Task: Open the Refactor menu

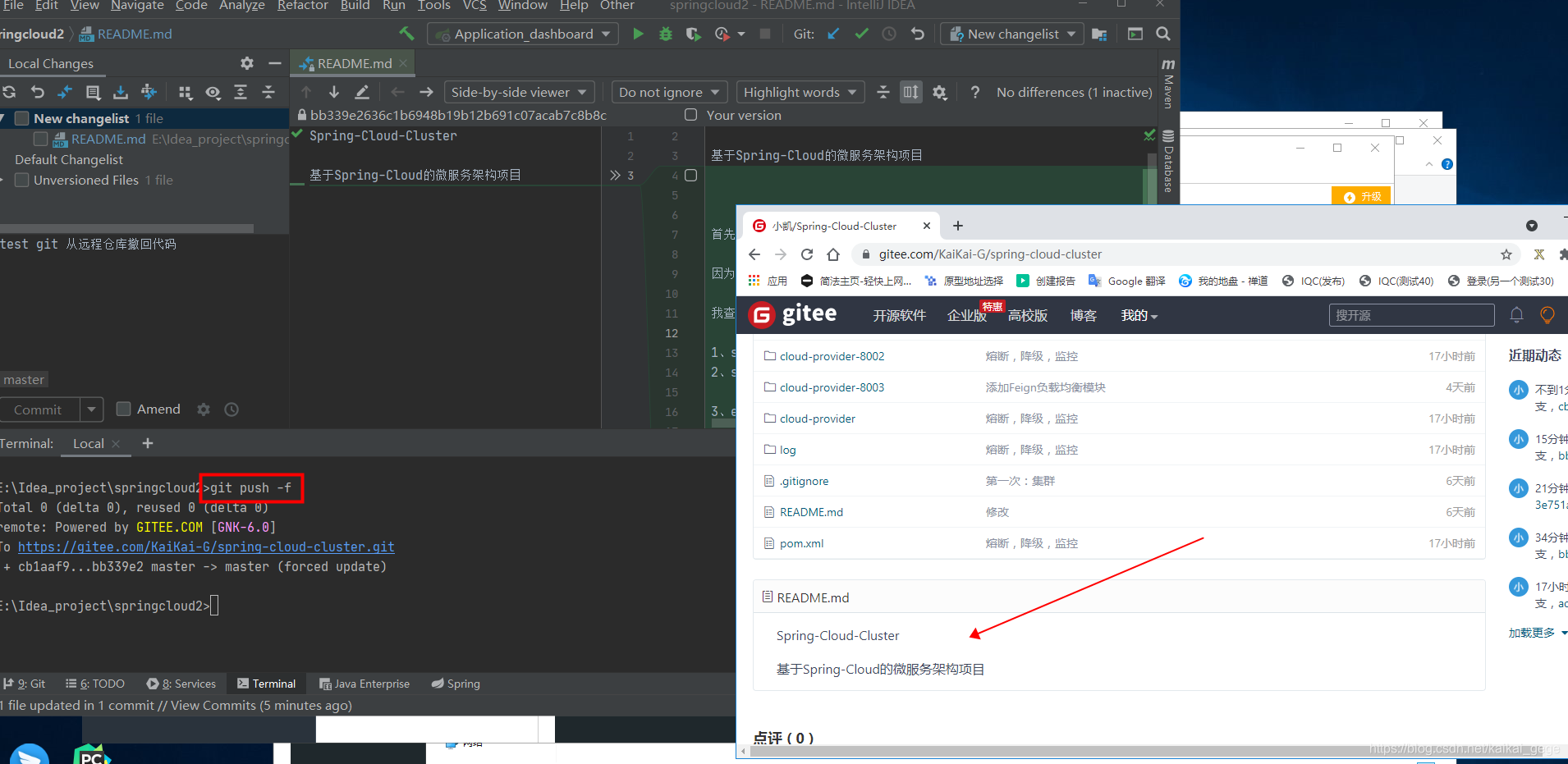Action: [x=302, y=6]
